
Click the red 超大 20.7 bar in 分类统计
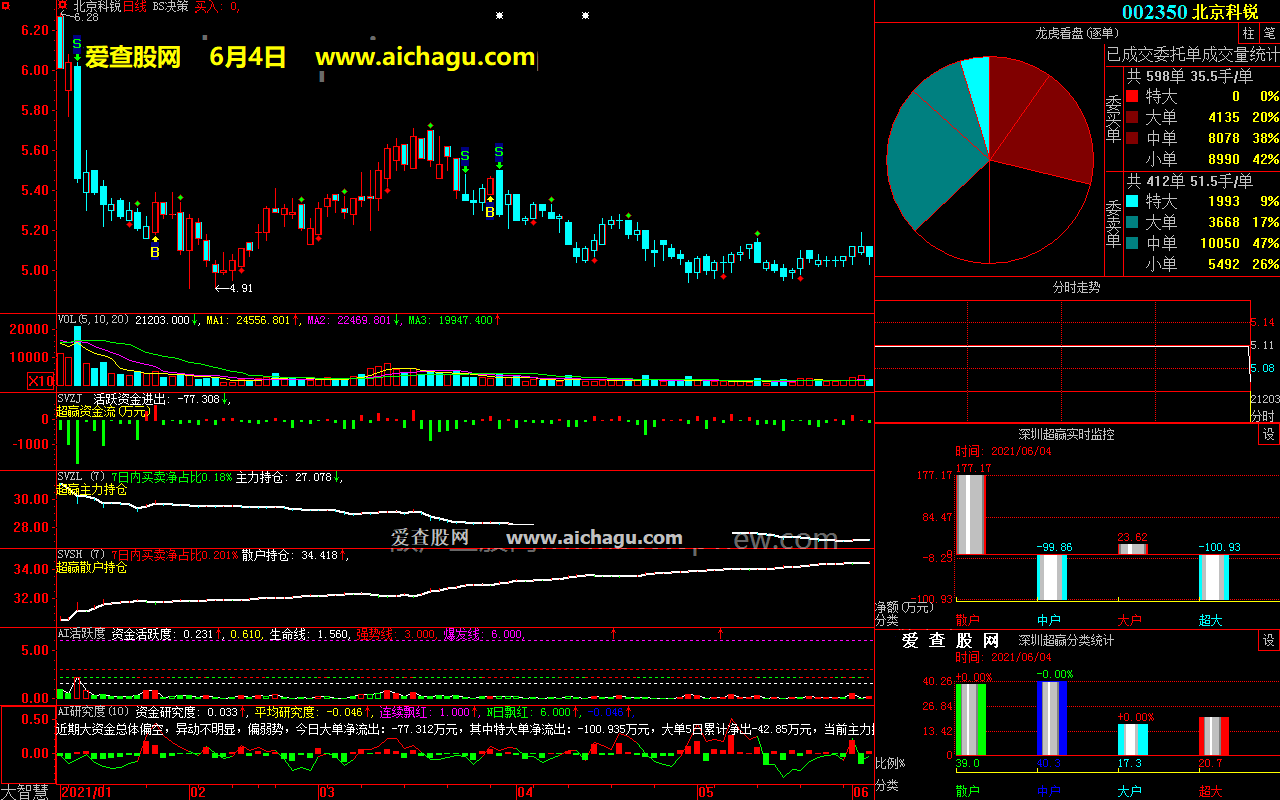click(x=1214, y=736)
